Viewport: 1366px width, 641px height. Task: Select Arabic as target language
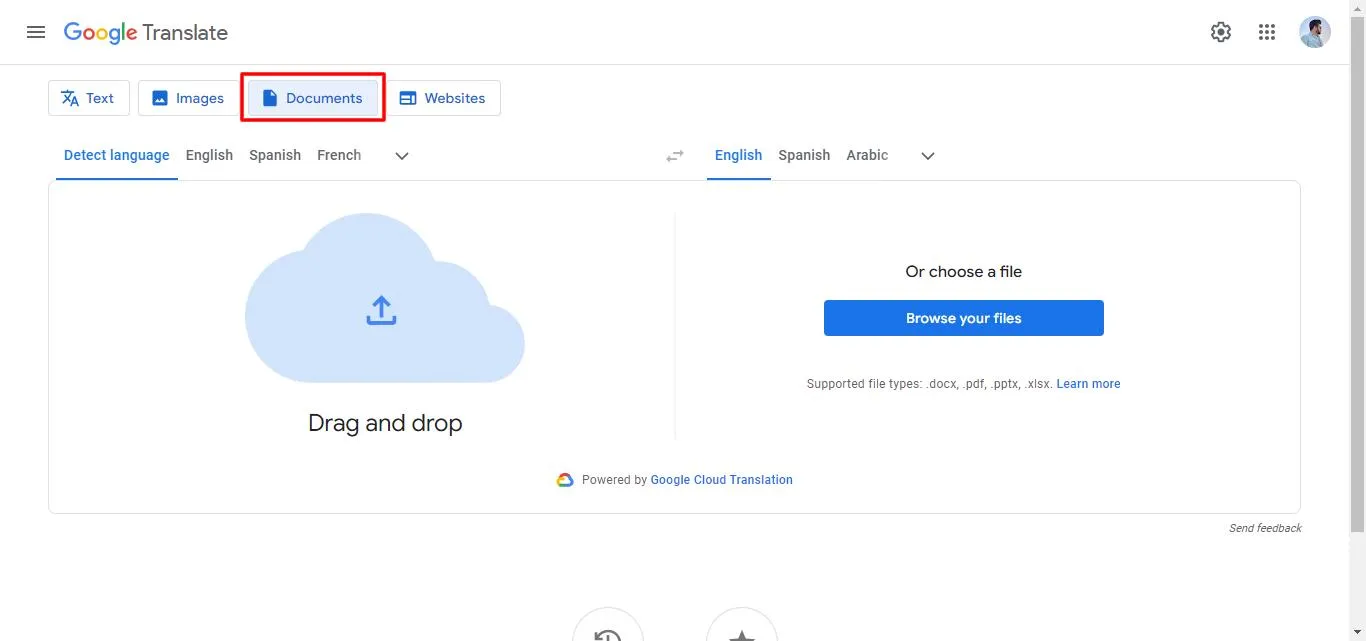[x=866, y=155]
